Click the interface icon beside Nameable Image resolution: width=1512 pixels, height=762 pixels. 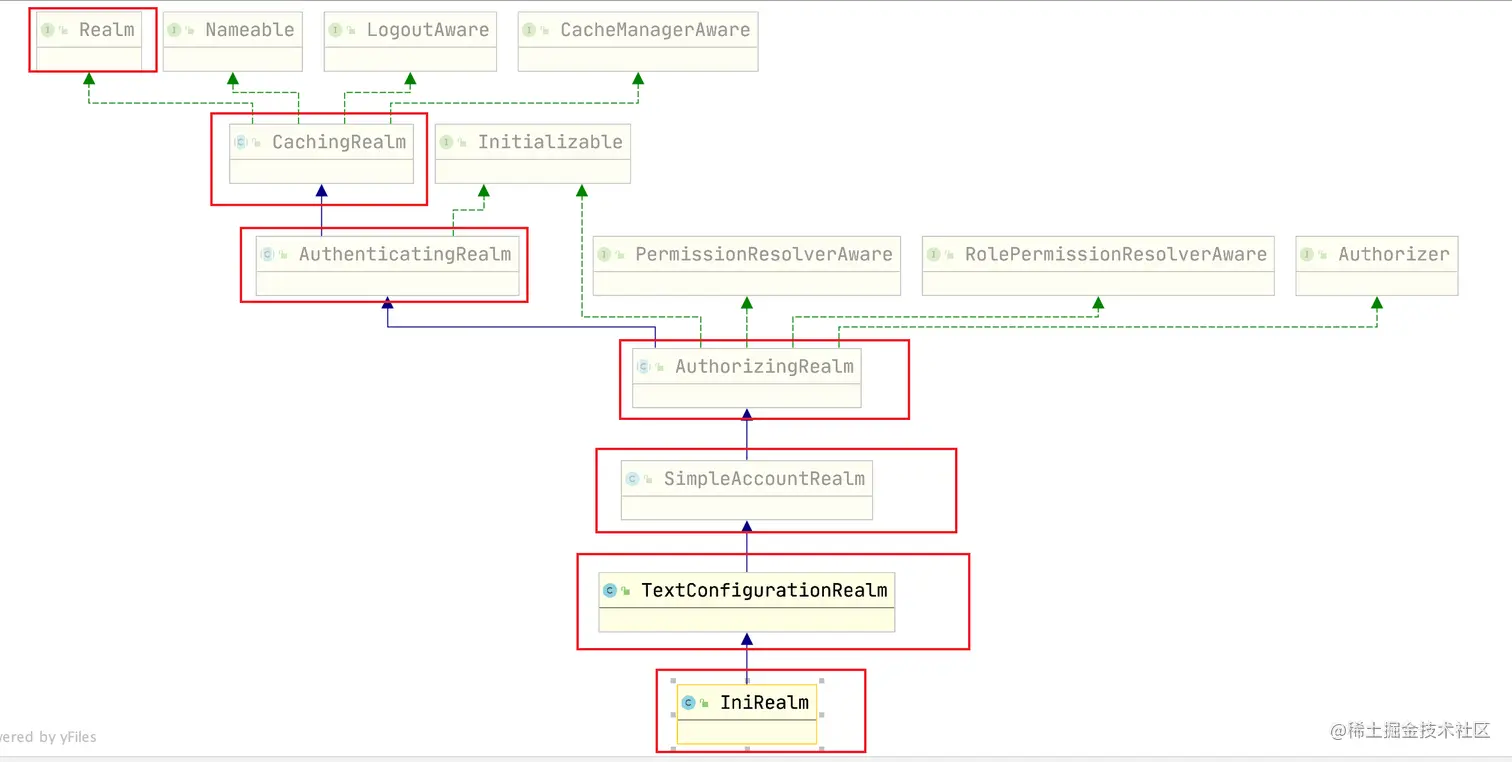tap(174, 30)
